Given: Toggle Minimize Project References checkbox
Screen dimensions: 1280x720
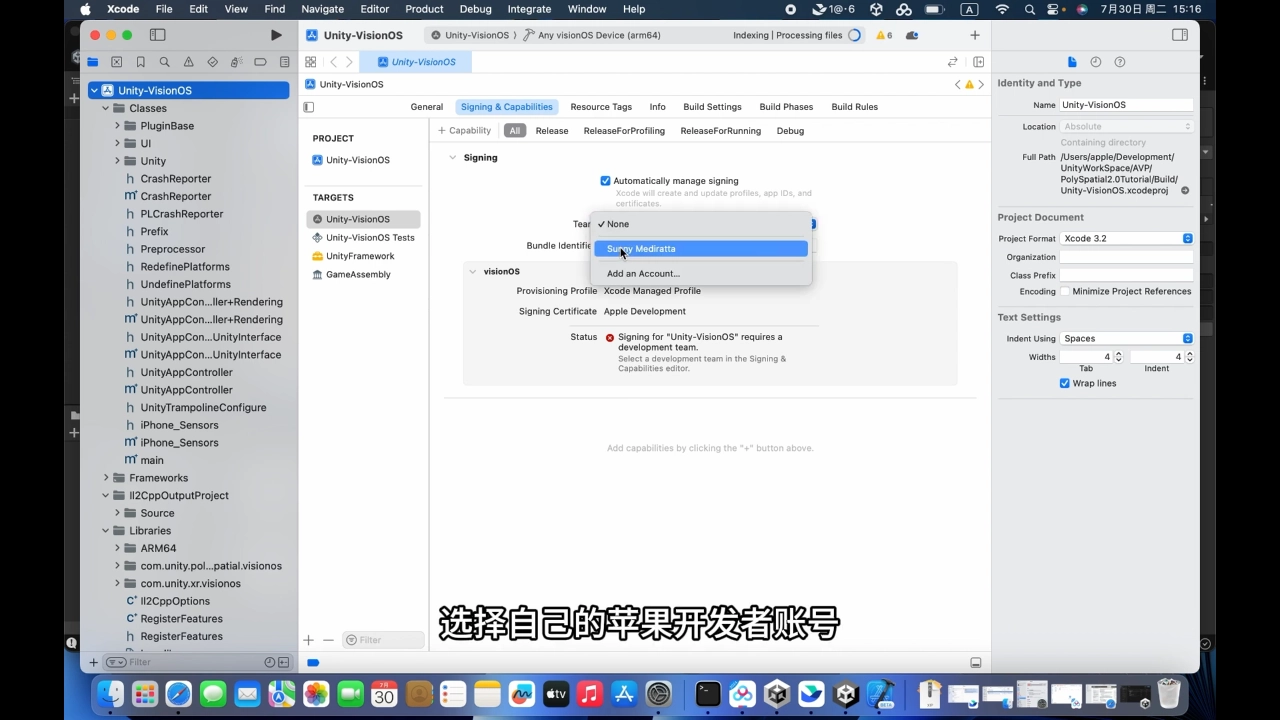Looking at the screenshot, I should coord(1065,292).
